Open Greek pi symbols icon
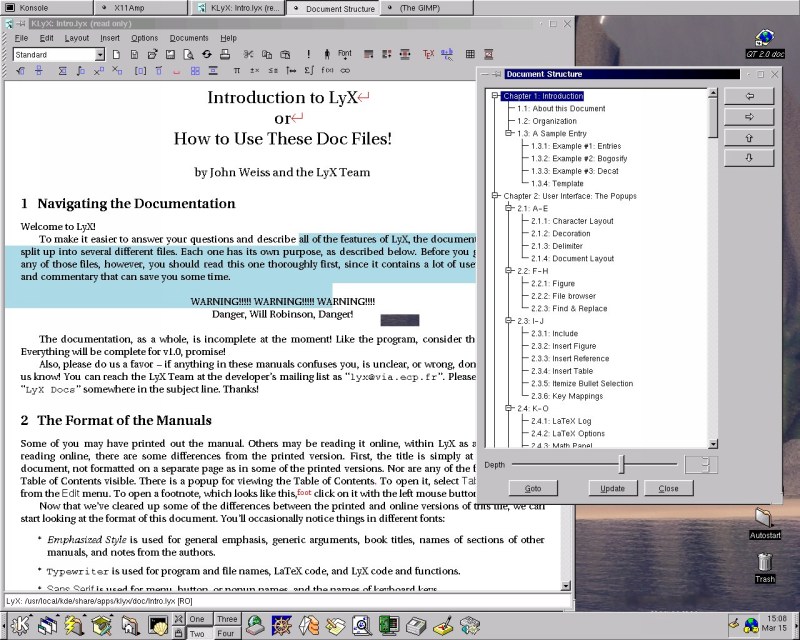The height and width of the screenshot is (640, 800). [237, 70]
